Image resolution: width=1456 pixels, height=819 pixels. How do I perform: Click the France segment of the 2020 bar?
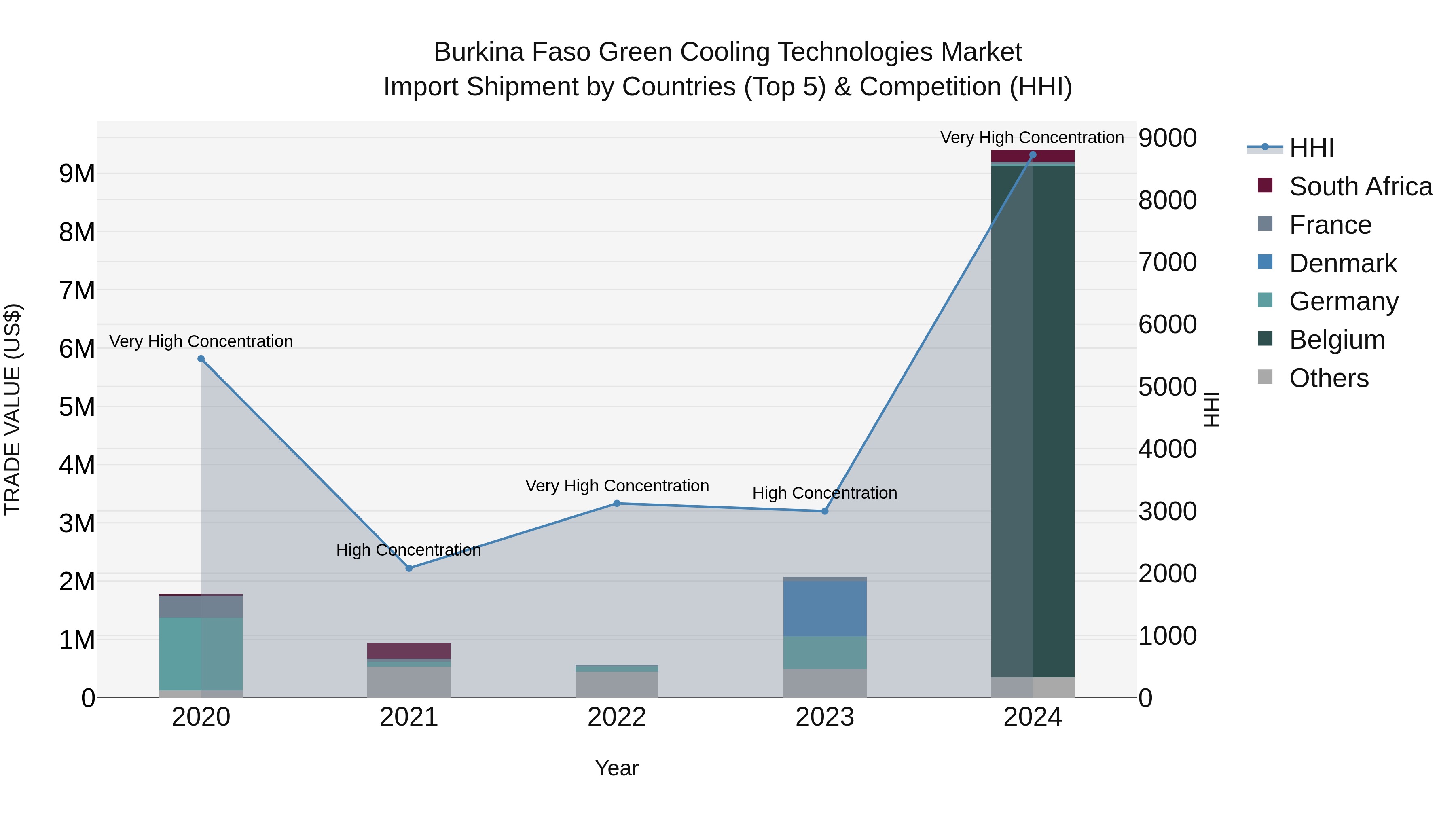201,607
